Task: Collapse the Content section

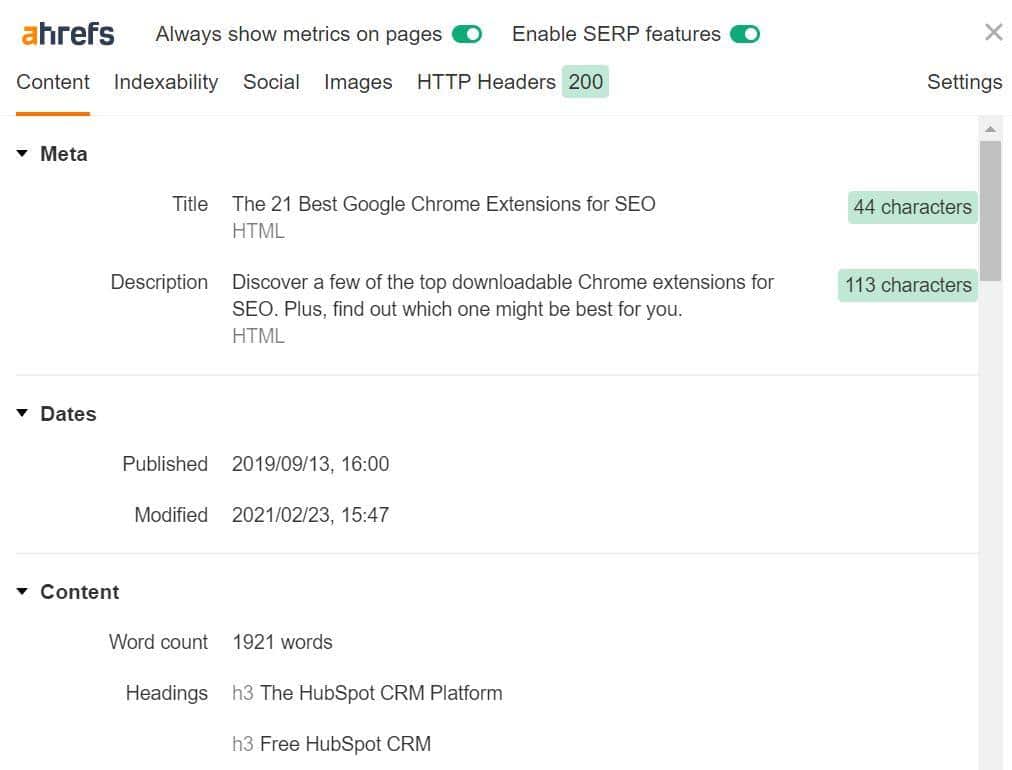Action: coord(22,591)
